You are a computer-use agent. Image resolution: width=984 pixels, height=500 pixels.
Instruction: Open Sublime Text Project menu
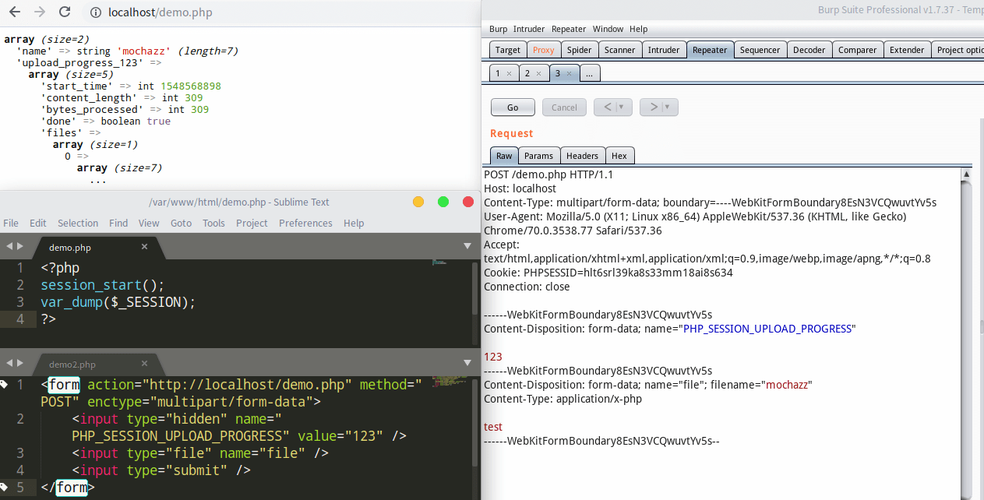(x=252, y=223)
